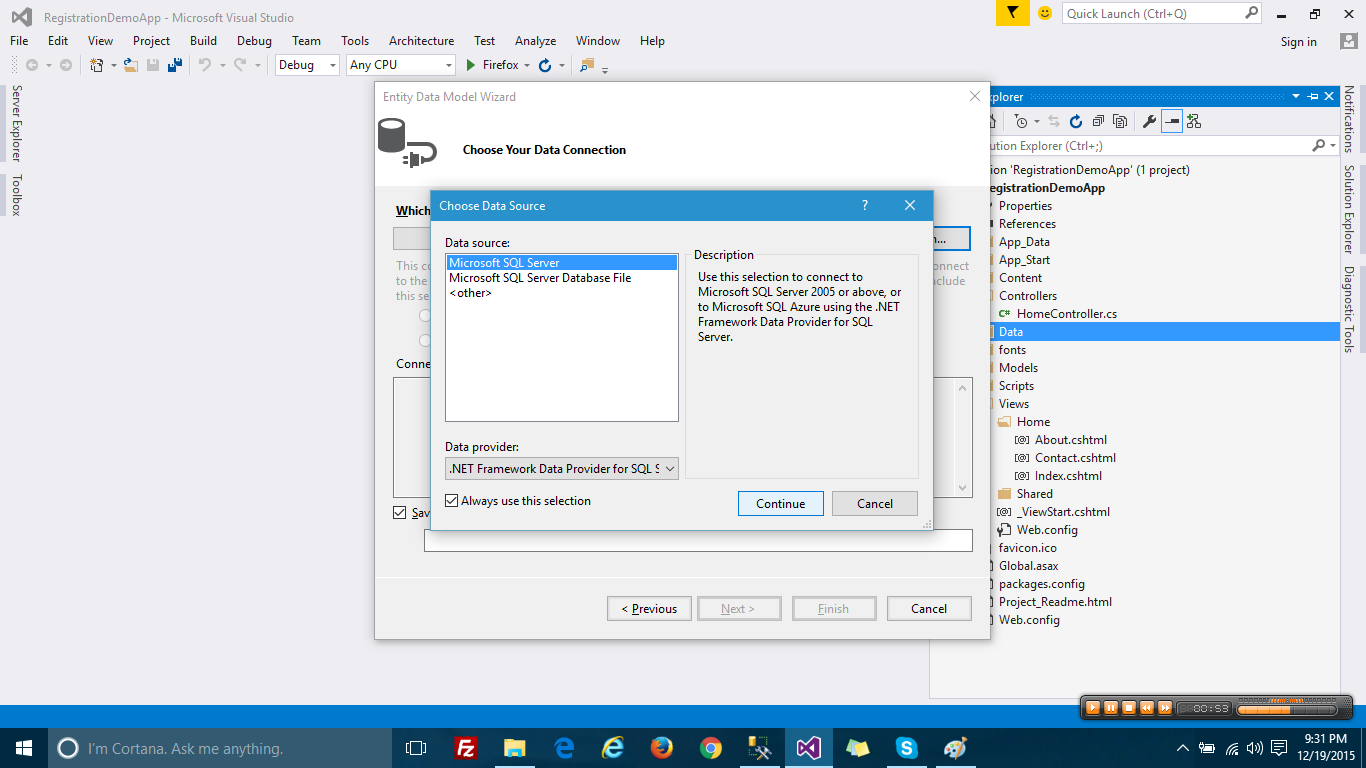Sync Solution Explorer with active document

(1055, 120)
